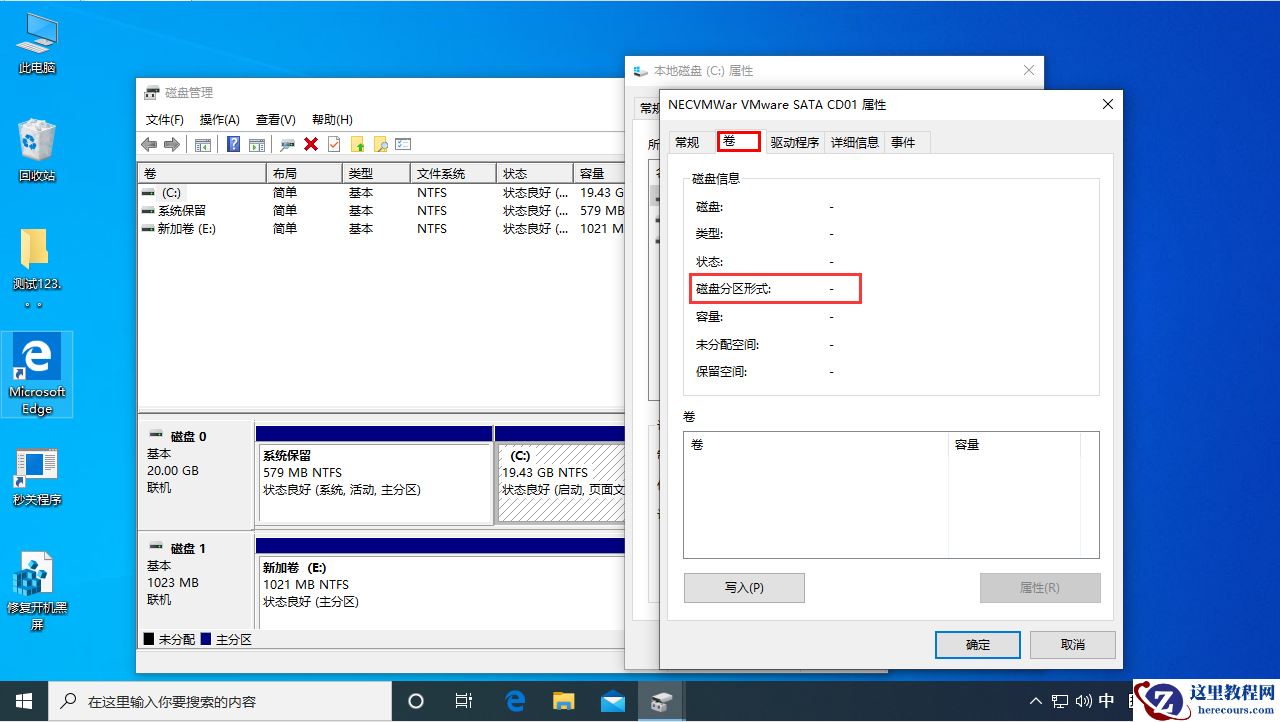Click the 取消 button in the properties dialog

(x=1071, y=644)
